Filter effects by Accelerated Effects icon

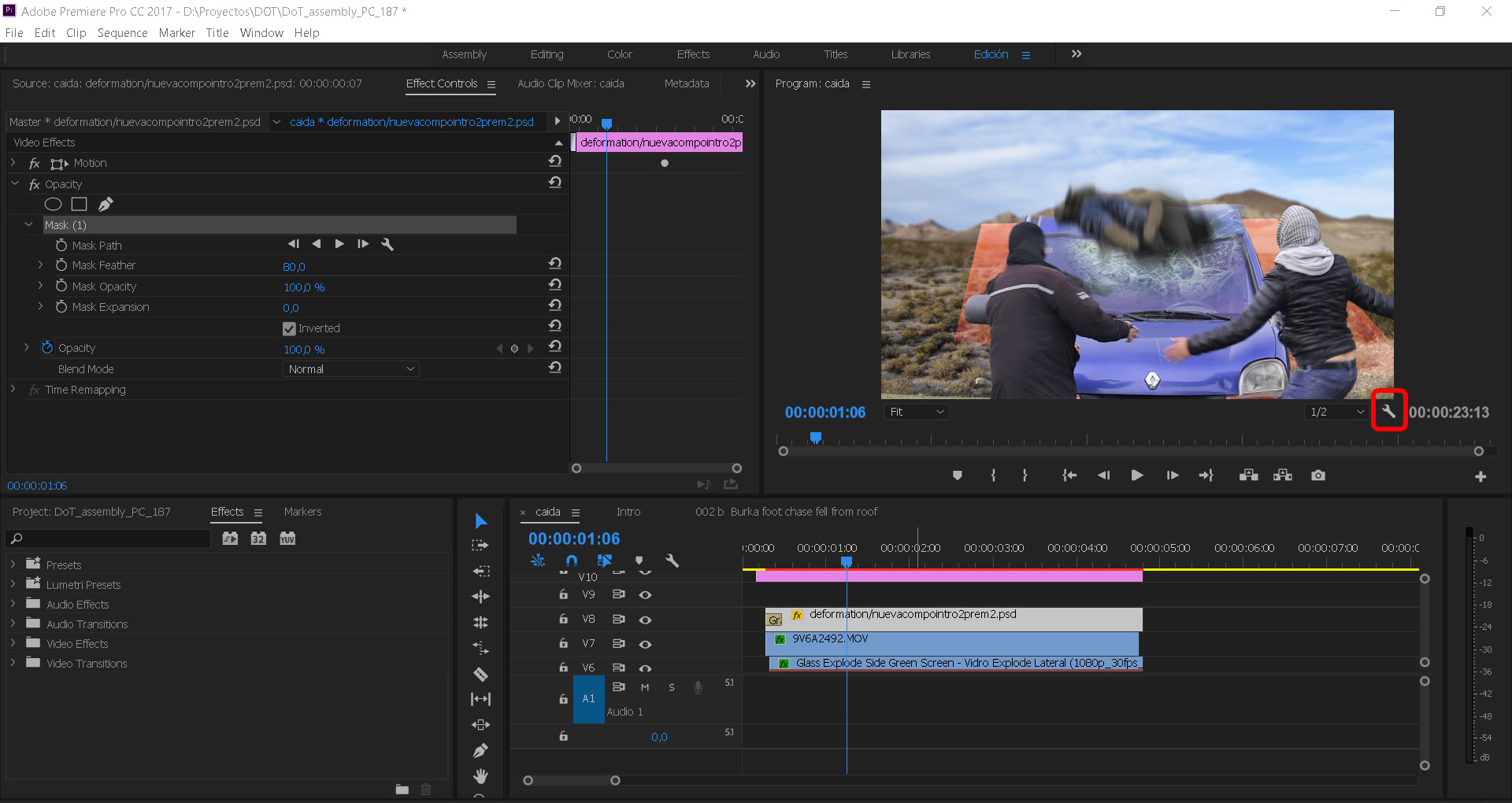[x=230, y=538]
